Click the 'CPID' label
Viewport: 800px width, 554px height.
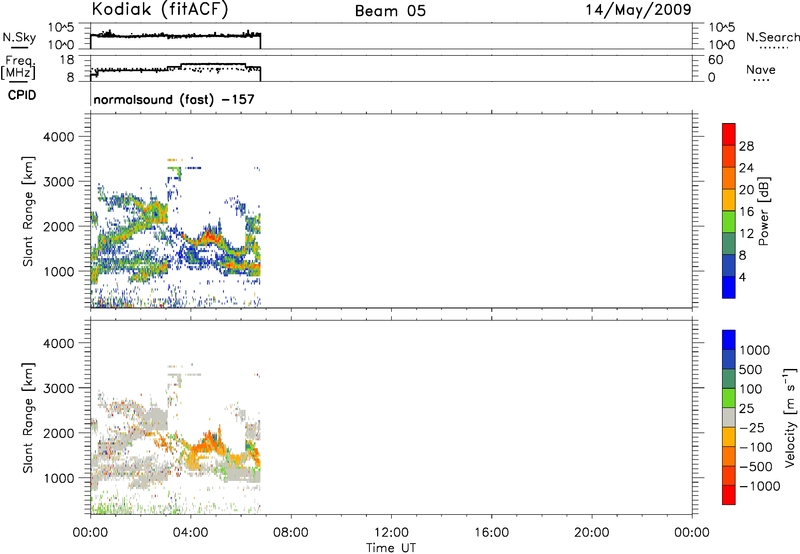tap(22, 95)
